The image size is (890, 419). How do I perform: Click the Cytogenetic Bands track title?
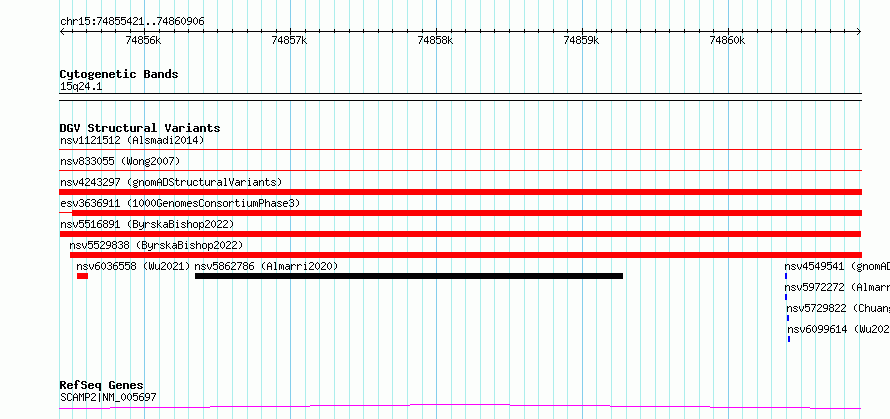point(119,74)
